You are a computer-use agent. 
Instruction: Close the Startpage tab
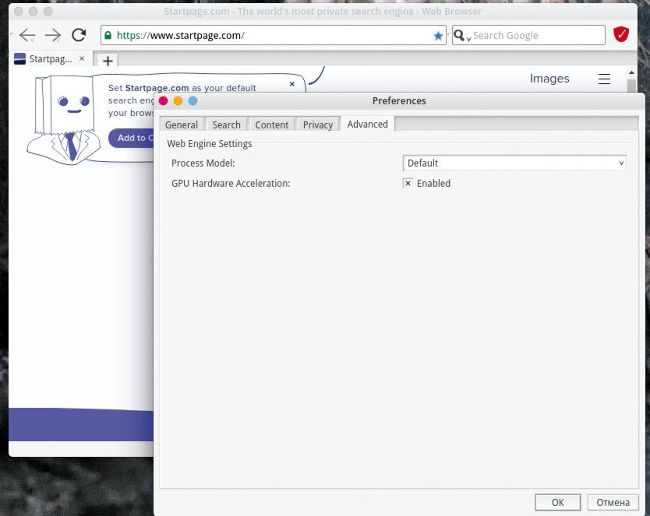(x=82, y=59)
